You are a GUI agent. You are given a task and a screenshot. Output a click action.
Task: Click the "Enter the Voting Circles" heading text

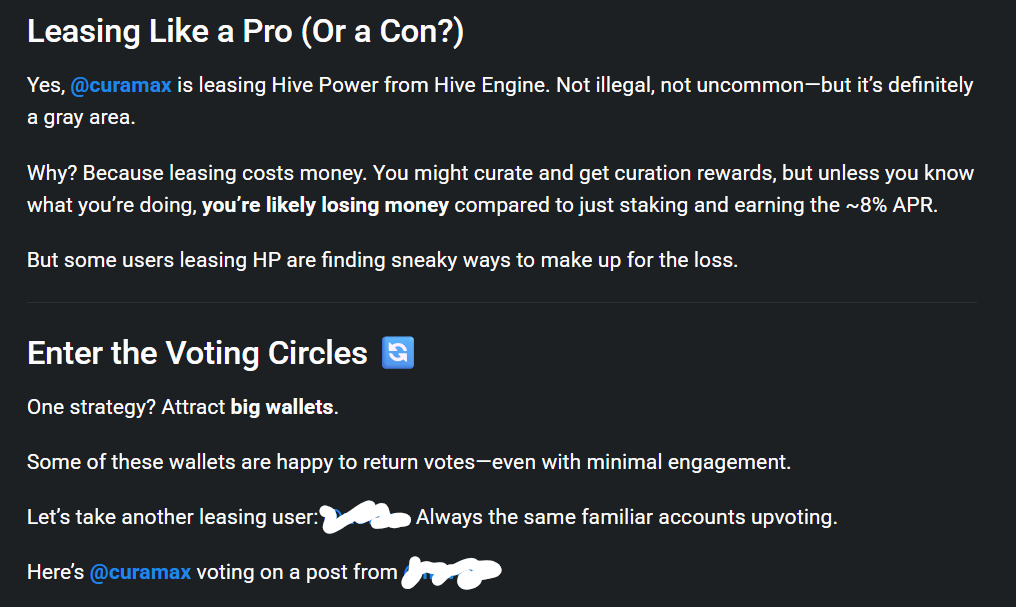[x=198, y=353]
